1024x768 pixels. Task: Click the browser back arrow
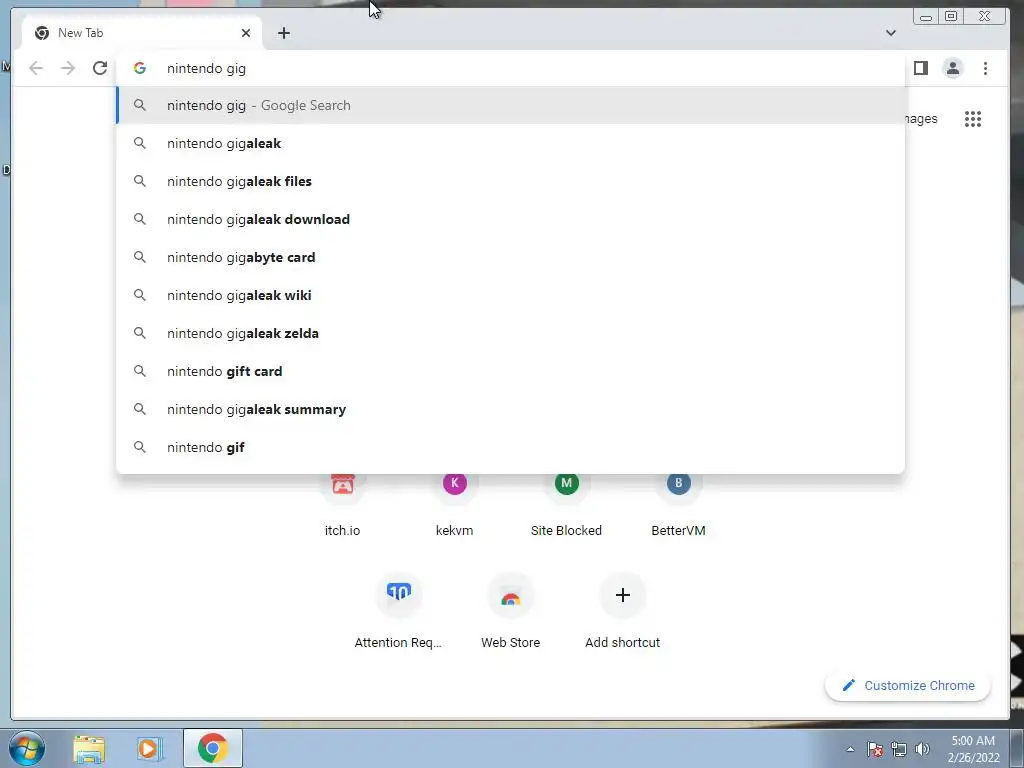[x=36, y=68]
